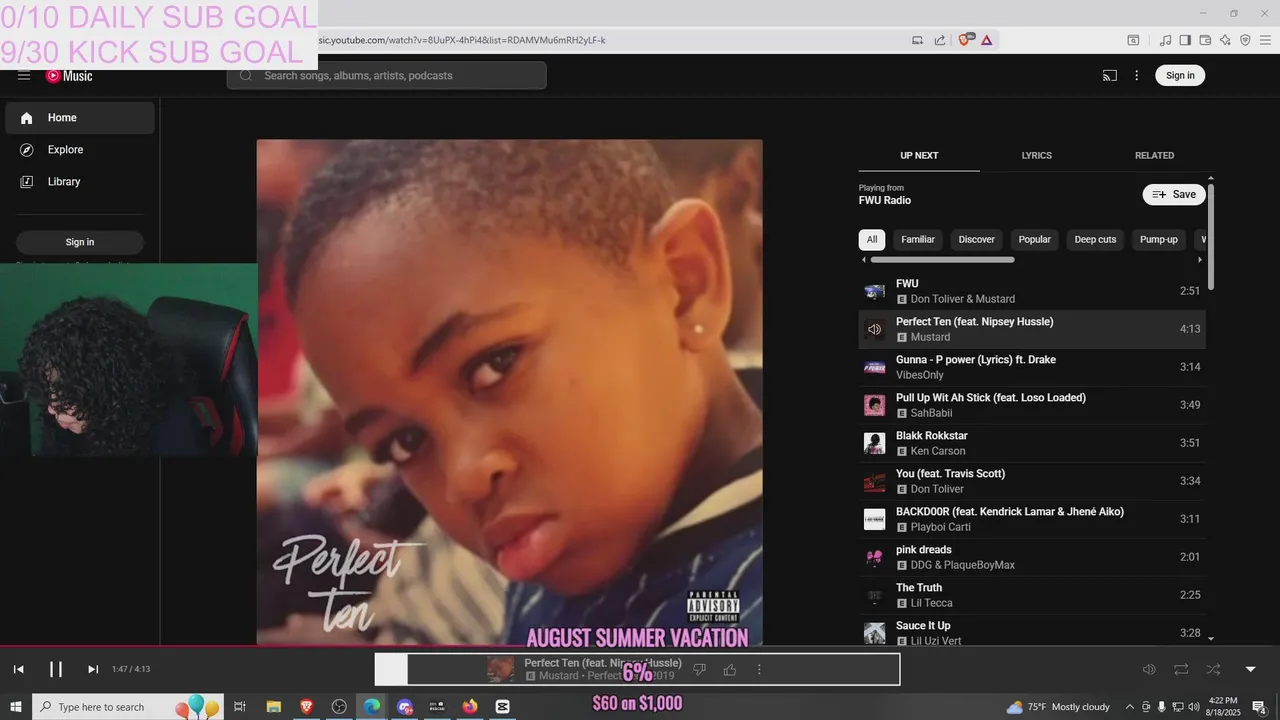
Task: Open Explore in the sidebar
Action: pos(80,150)
